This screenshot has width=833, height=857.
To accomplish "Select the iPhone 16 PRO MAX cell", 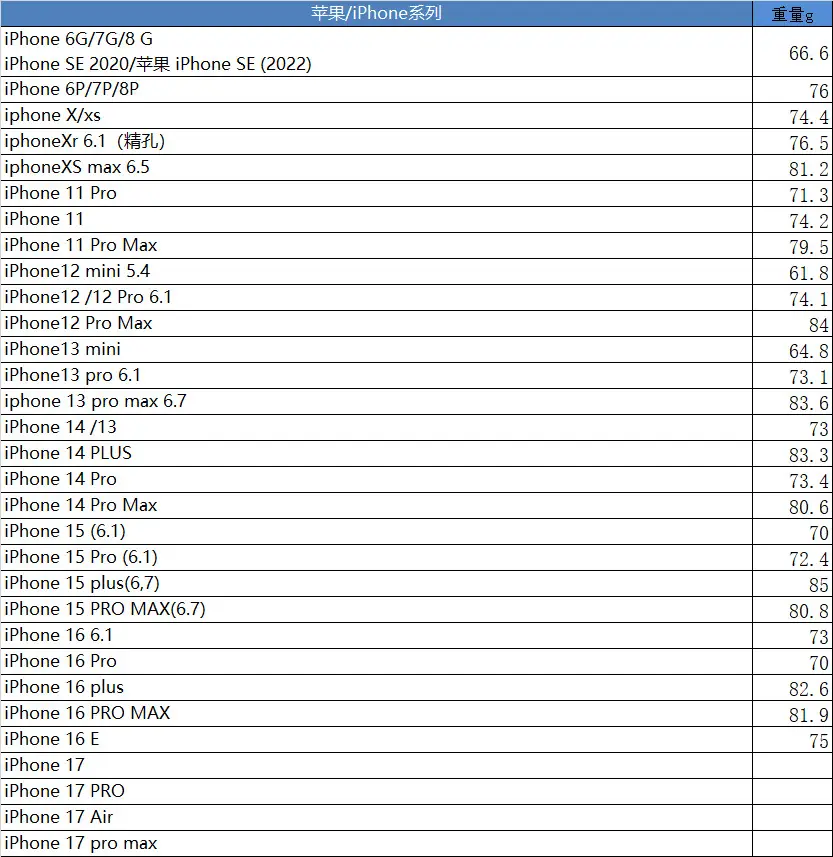I will (376, 713).
